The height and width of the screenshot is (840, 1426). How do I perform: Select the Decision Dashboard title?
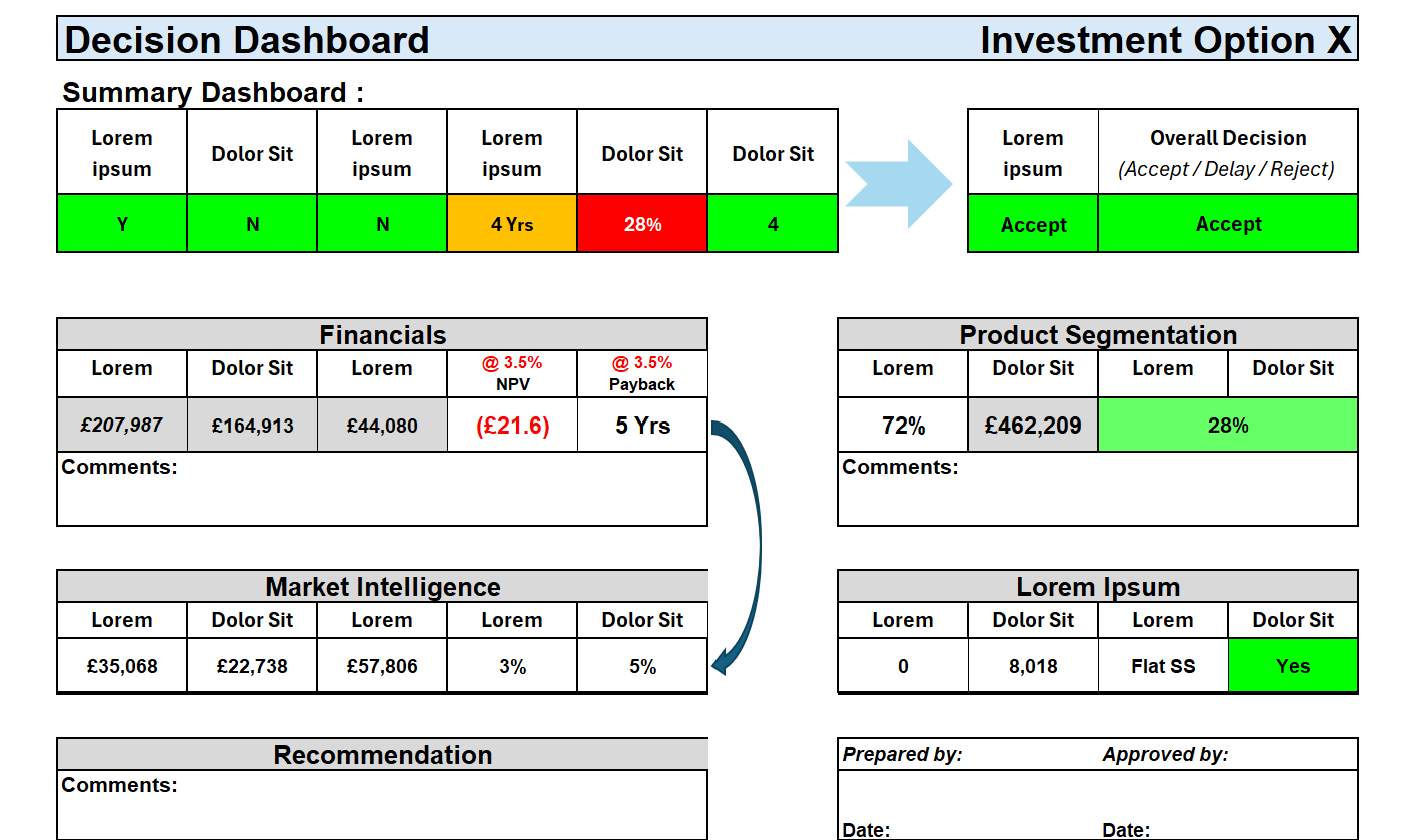(247, 40)
